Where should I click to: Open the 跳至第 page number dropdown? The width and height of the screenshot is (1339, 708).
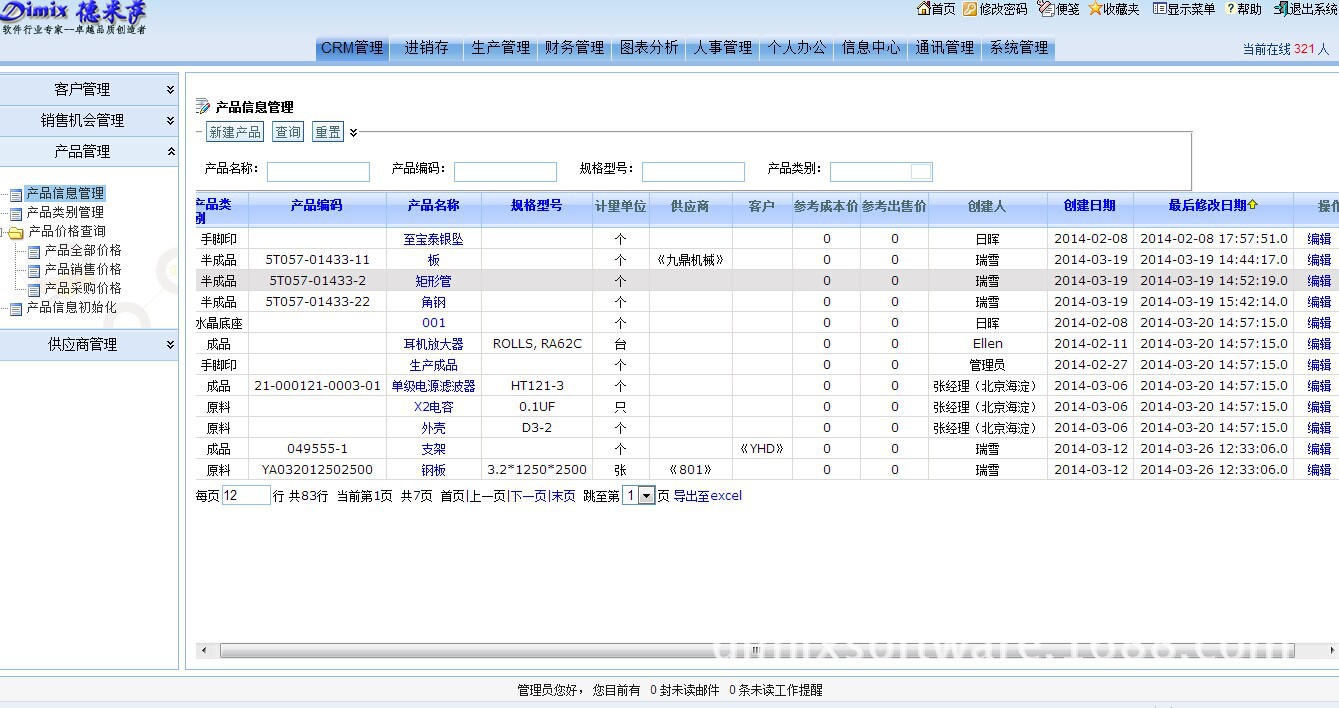[646, 496]
